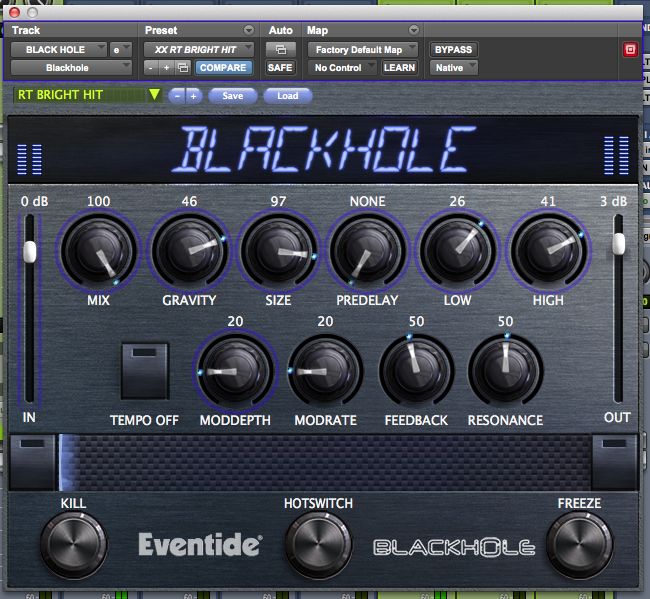Click the MIX knob
The height and width of the screenshot is (599, 650).
[99, 252]
